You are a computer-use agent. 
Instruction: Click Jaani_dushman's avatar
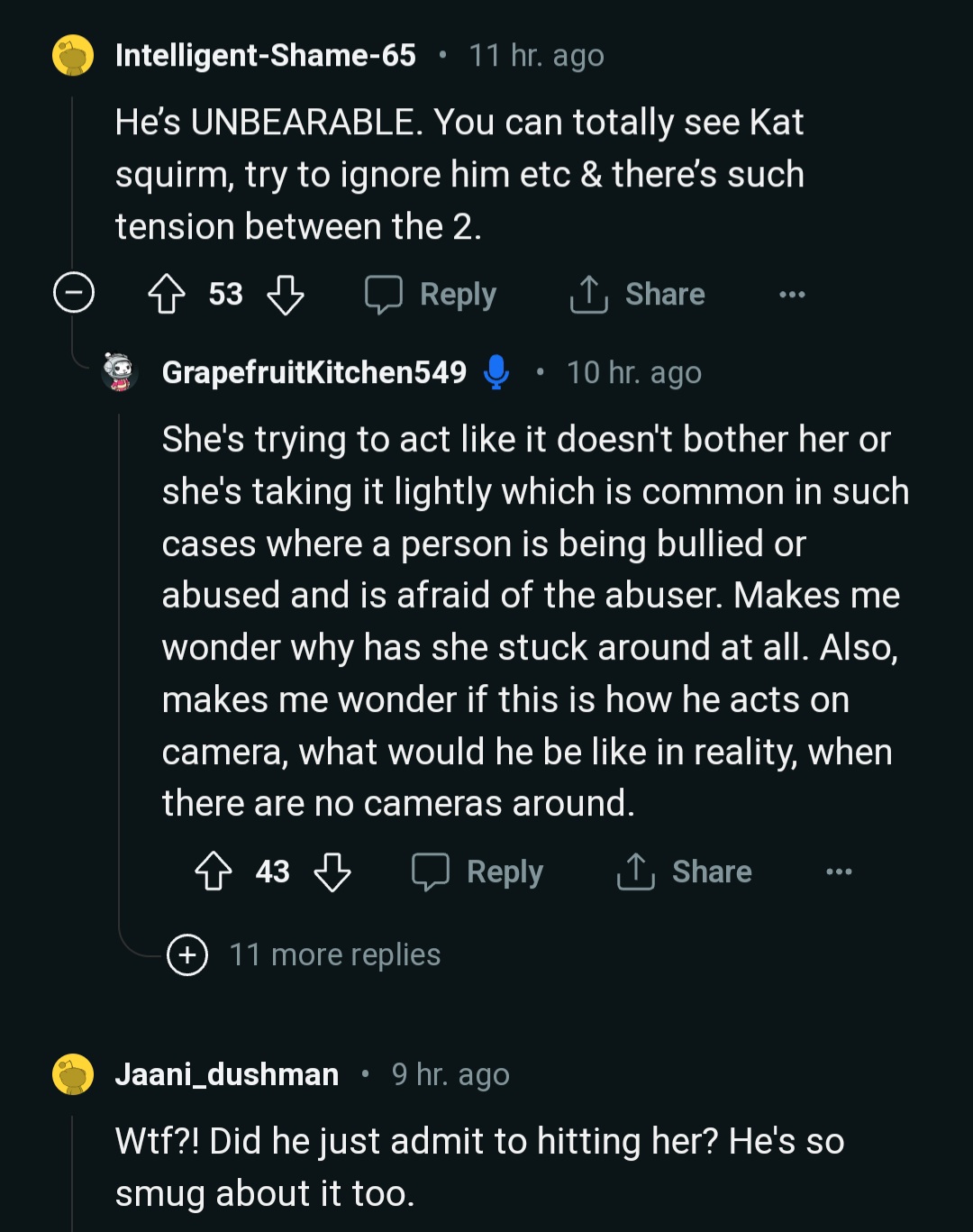tap(73, 1074)
